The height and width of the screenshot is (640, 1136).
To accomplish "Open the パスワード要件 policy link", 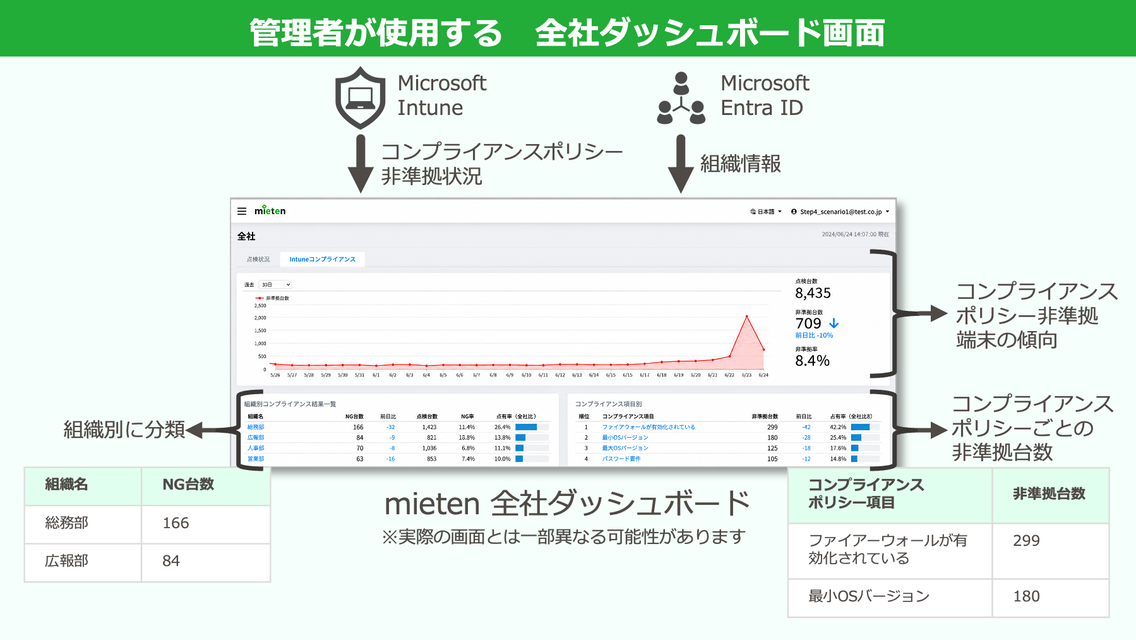I will [x=622, y=459].
